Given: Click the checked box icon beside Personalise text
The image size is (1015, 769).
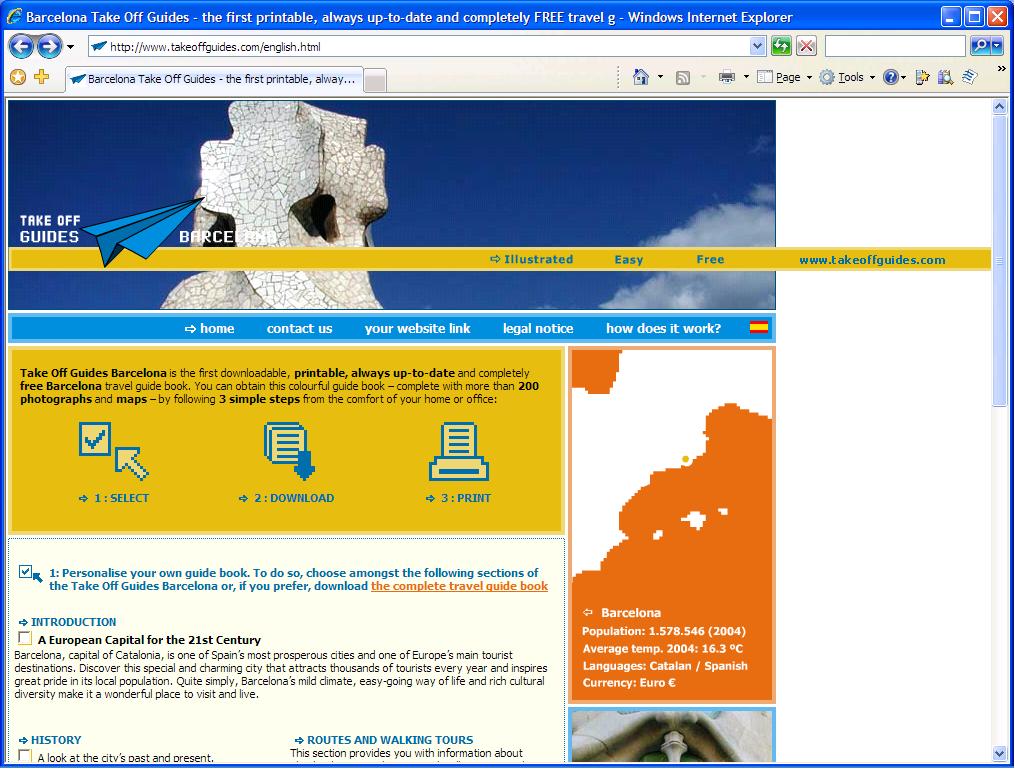Looking at the screenshot, I should [x=30, y=574].
